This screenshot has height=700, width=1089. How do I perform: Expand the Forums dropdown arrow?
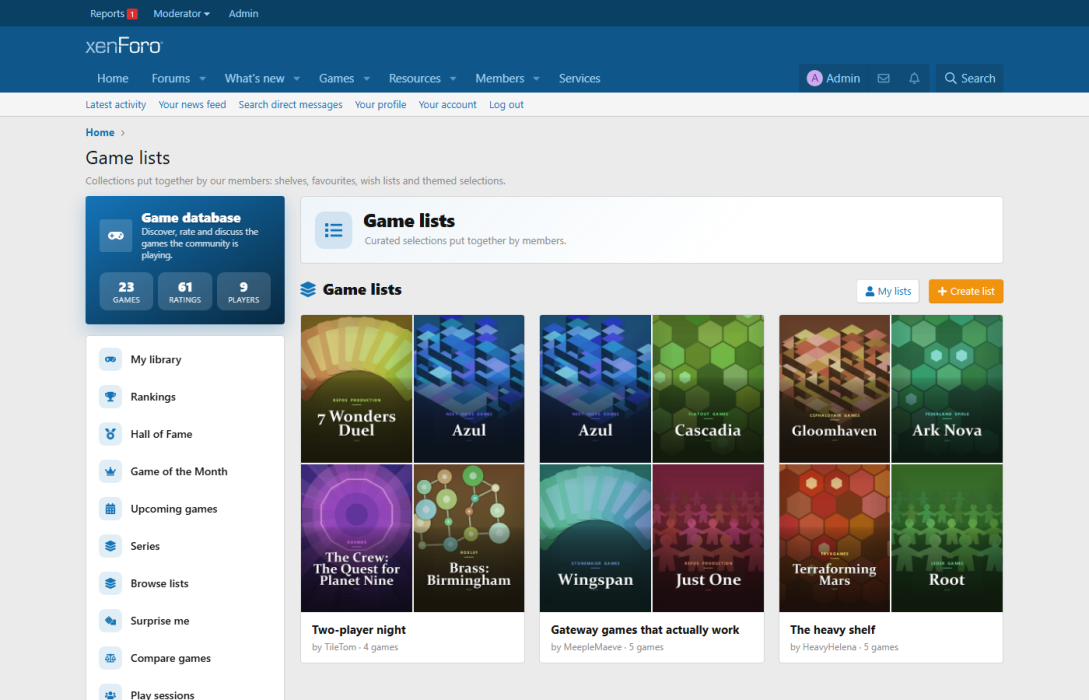(203, 78)
